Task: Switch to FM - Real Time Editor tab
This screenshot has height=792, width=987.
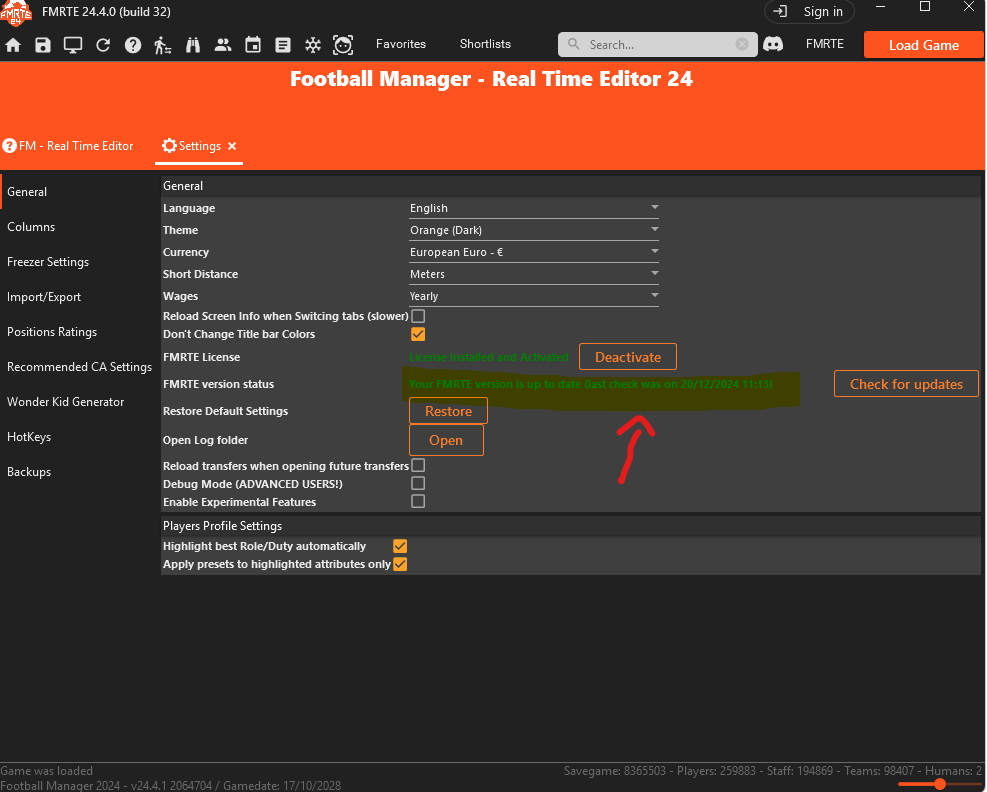Action: (69, 146)
